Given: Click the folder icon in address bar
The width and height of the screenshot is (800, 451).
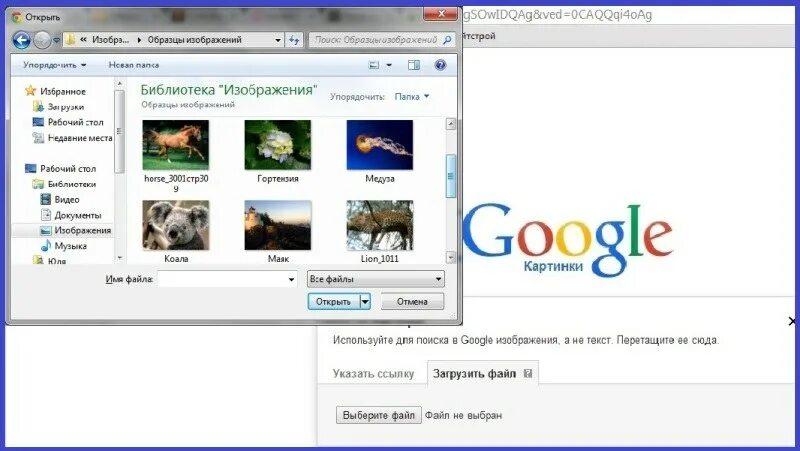Looking at the screenshot, I should coord(70,40).
